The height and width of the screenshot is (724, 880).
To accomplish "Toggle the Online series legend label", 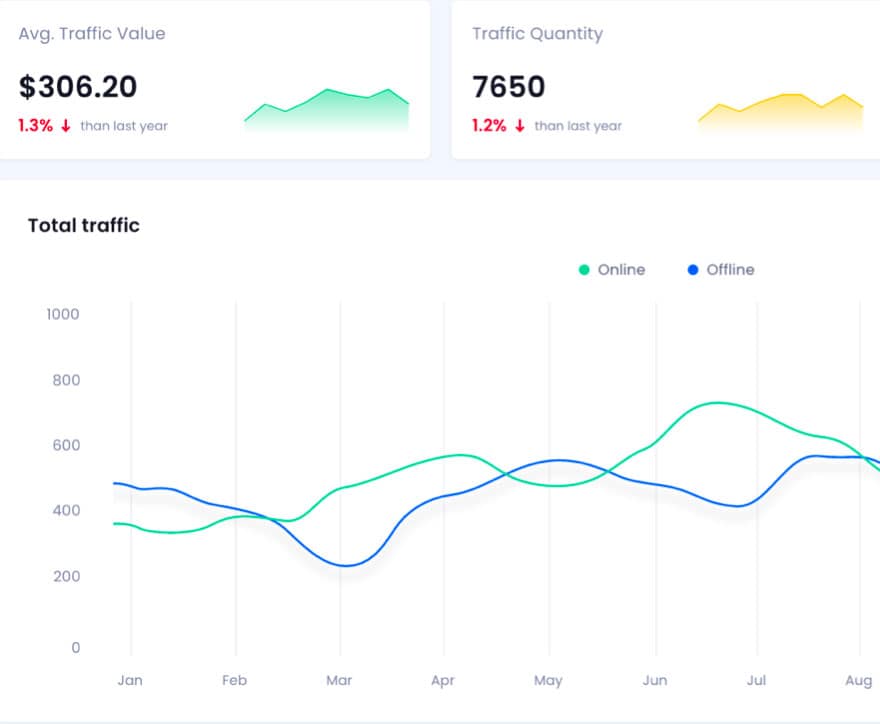I will pyautogui.click(x=621, y=270).
